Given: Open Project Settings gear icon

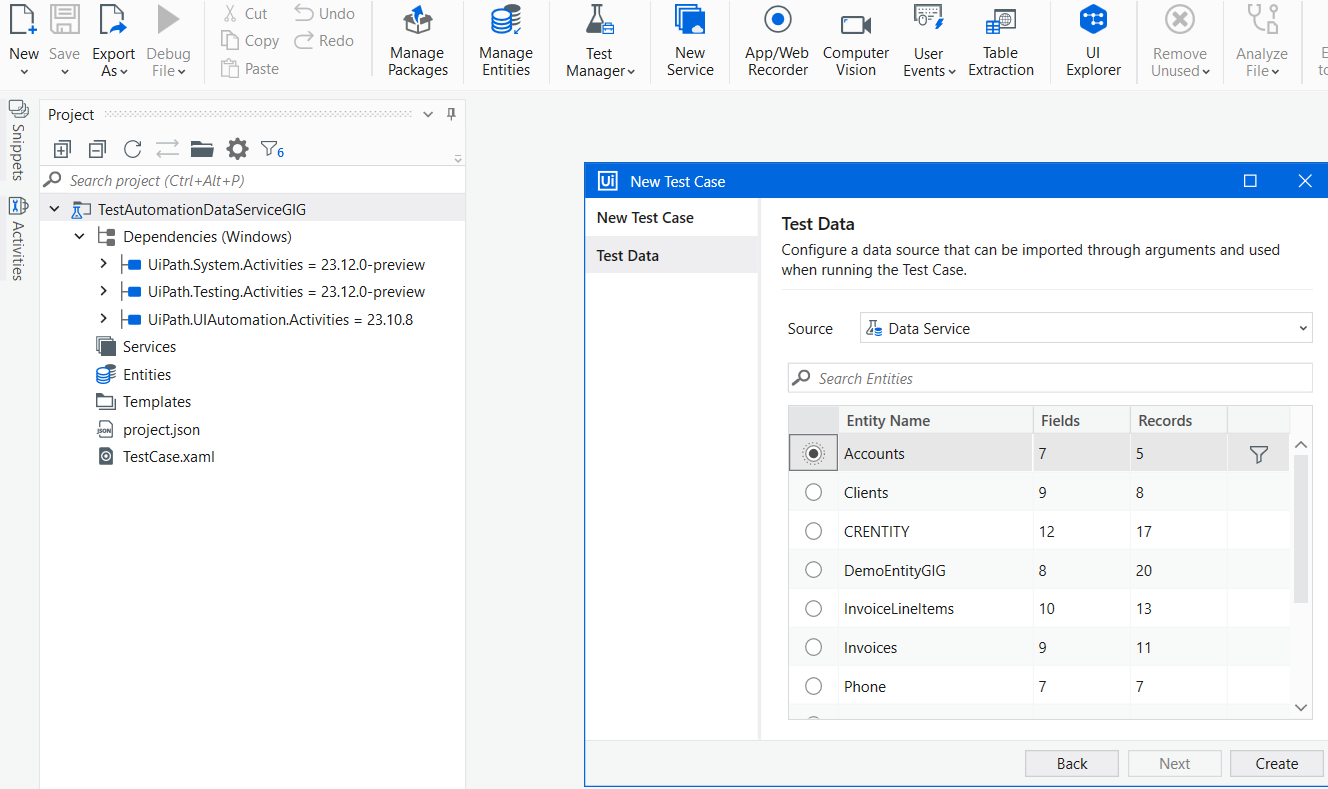Looking at the screenshot, I should coord(237,149).
